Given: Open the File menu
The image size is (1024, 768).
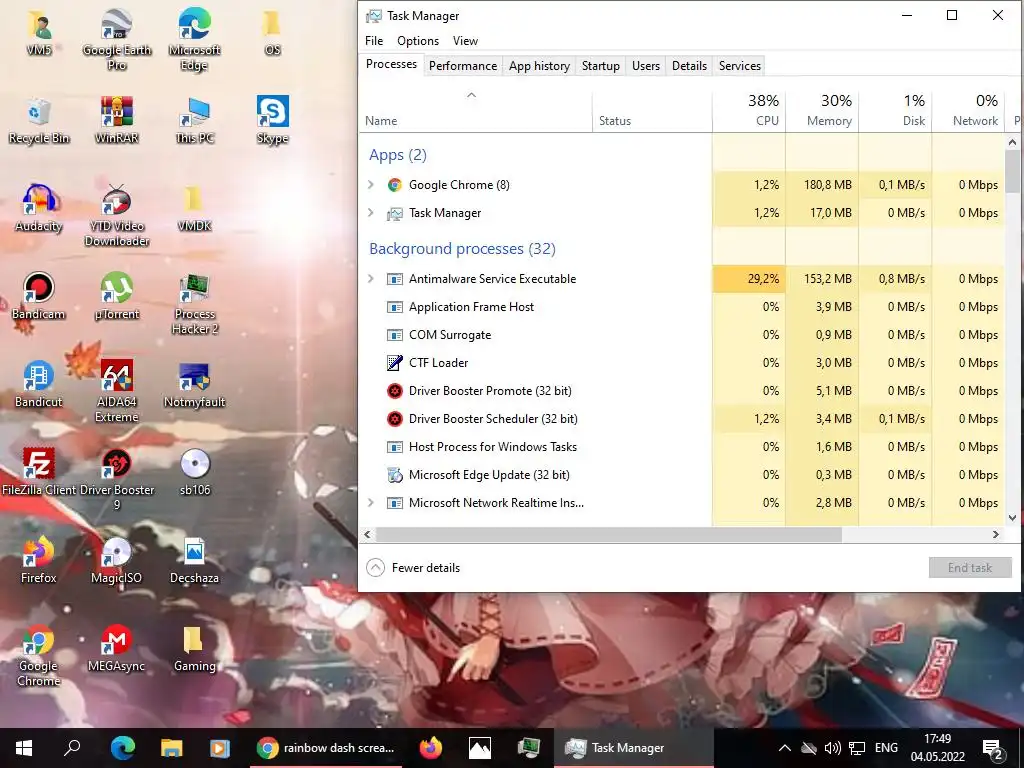Looking at the screenshot, I should [x=374, y=40].
